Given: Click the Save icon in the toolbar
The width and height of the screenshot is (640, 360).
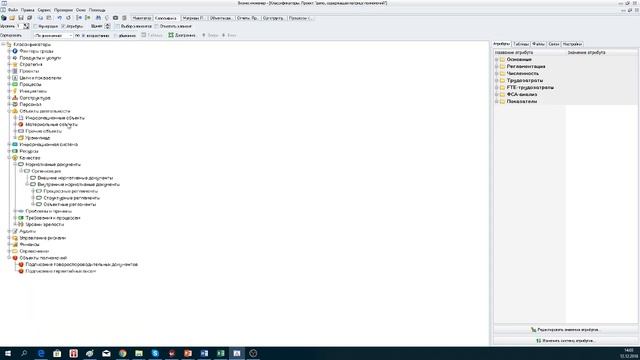Looking at the screenshot, I should 21,18.
